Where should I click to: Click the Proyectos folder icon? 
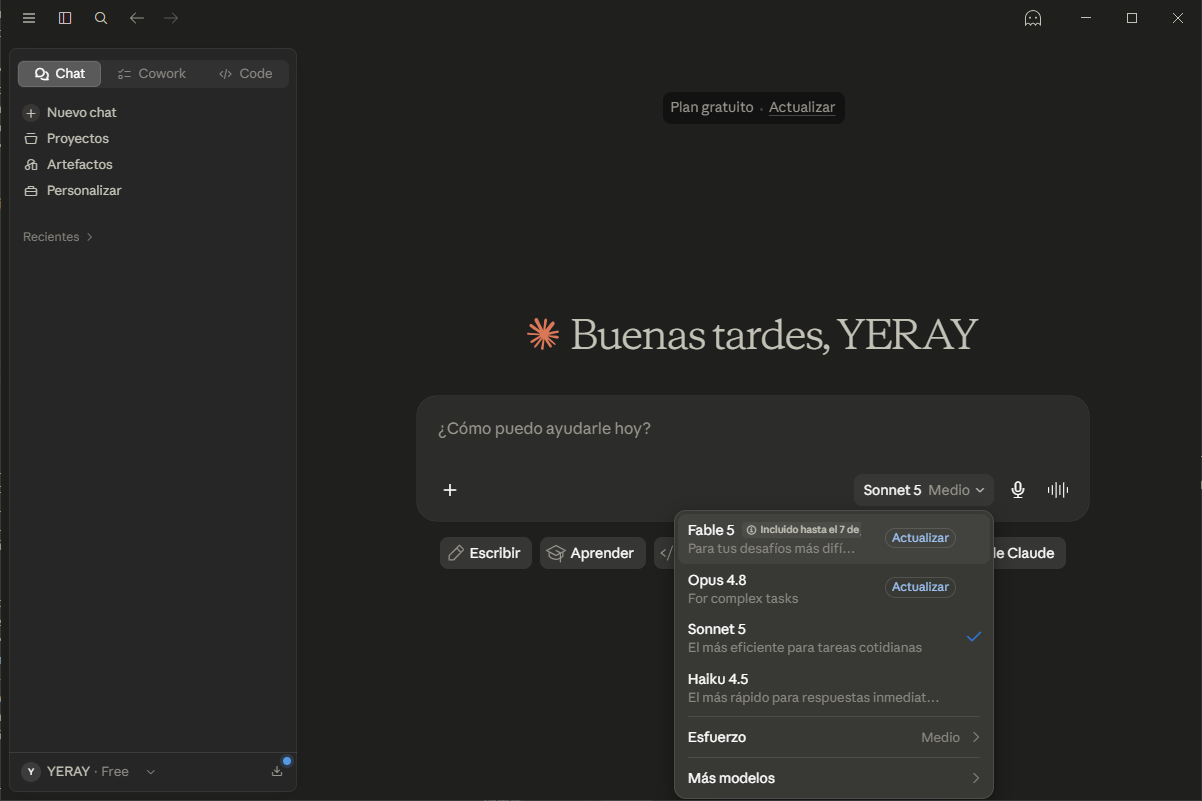31,139
